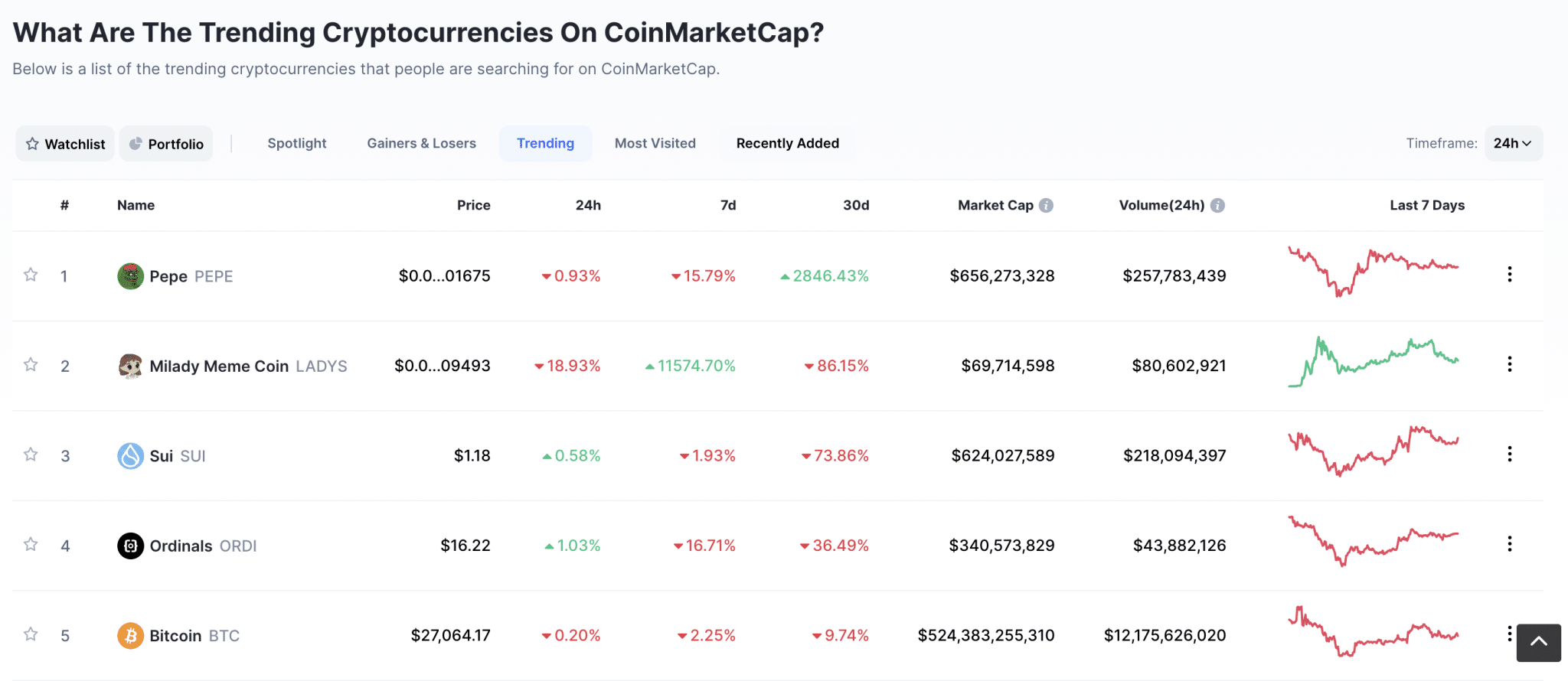Click Pepe 30d change 2846.43%

tap(825, 275)
